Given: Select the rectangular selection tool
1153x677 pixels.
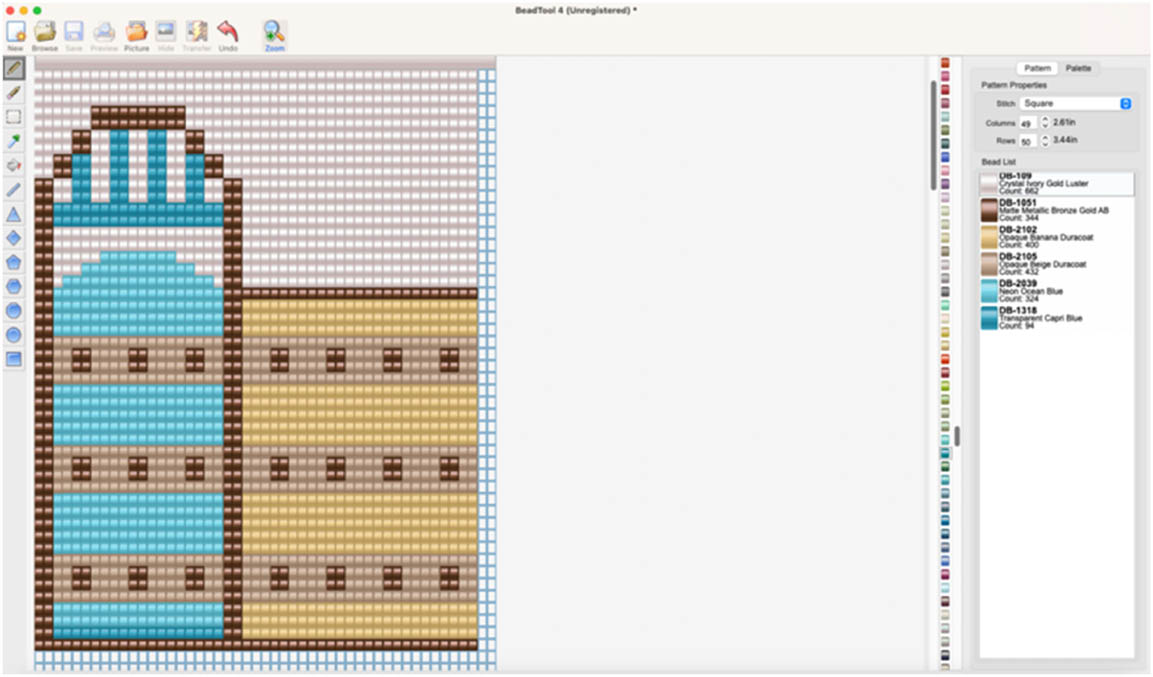Looking at the screenshot, I should tap(14, 117).
